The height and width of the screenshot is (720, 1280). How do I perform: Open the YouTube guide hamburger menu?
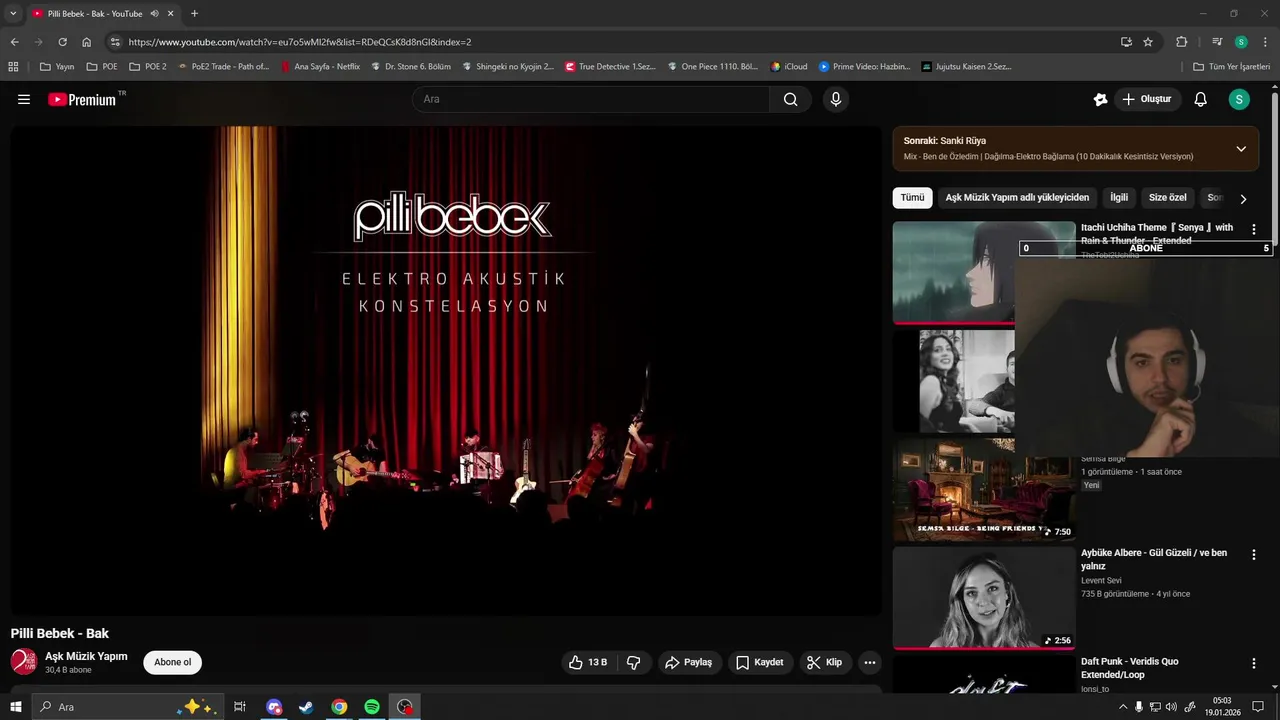click(24, 99)
